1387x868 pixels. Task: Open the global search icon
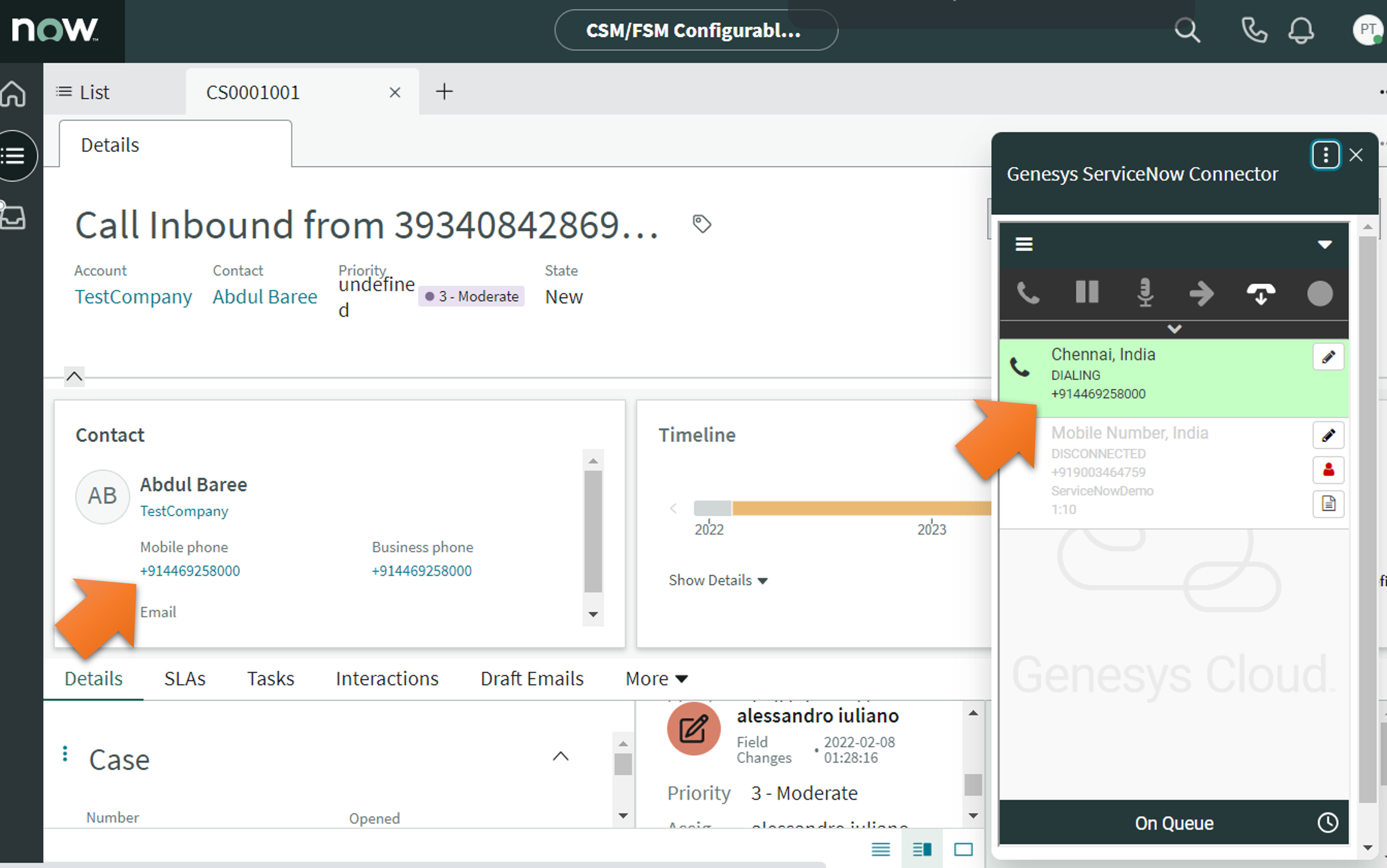1186,30
